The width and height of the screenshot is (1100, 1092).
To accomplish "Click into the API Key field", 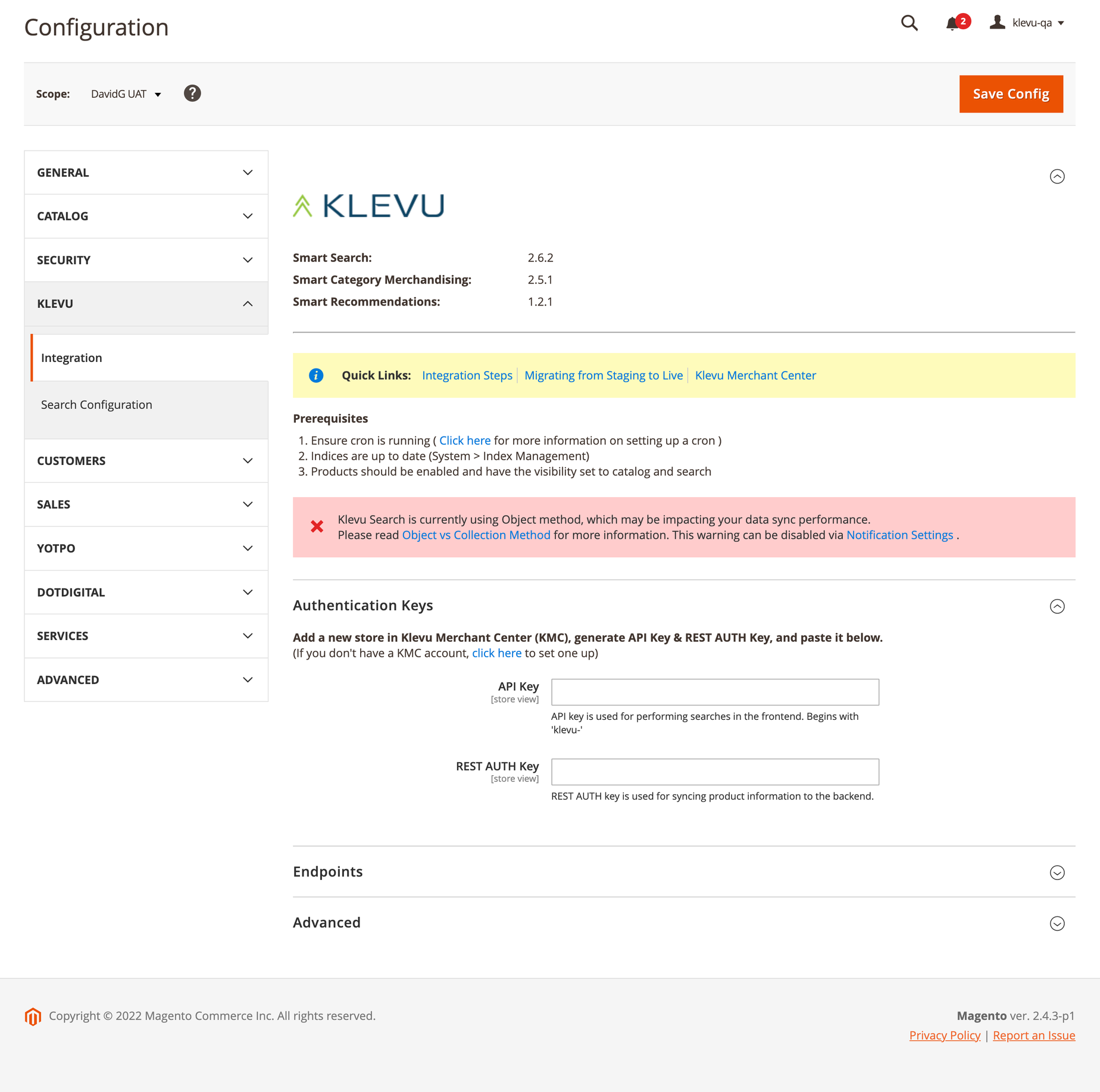I will coord(715,692).
